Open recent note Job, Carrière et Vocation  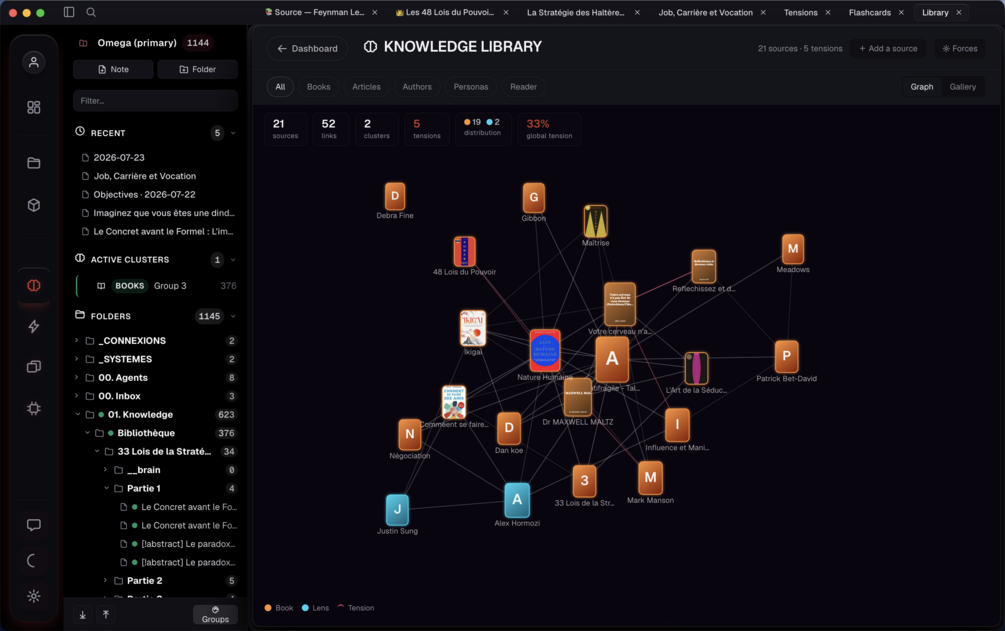pos(144,176)
